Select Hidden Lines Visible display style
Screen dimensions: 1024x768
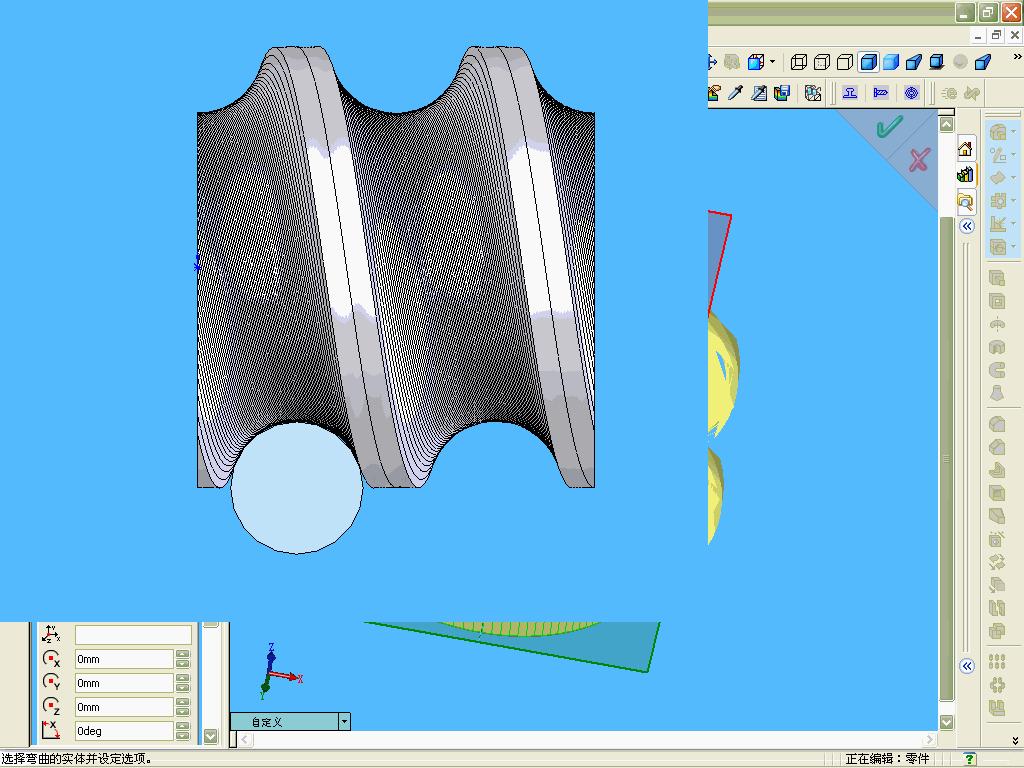(x=822, y=62)
